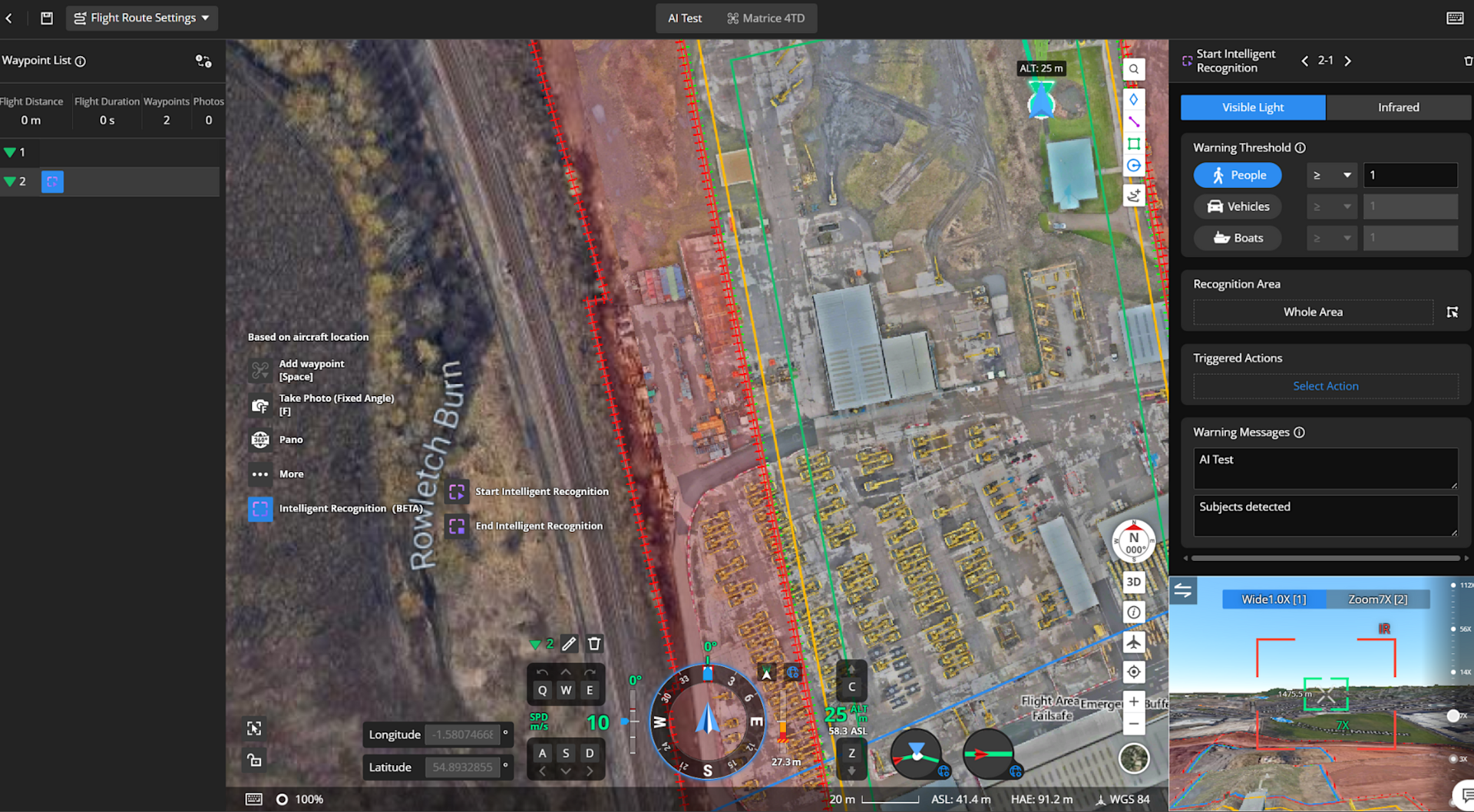Select Wide1.0X camera tab
Screen dimensions: 1474x812
1274,599
